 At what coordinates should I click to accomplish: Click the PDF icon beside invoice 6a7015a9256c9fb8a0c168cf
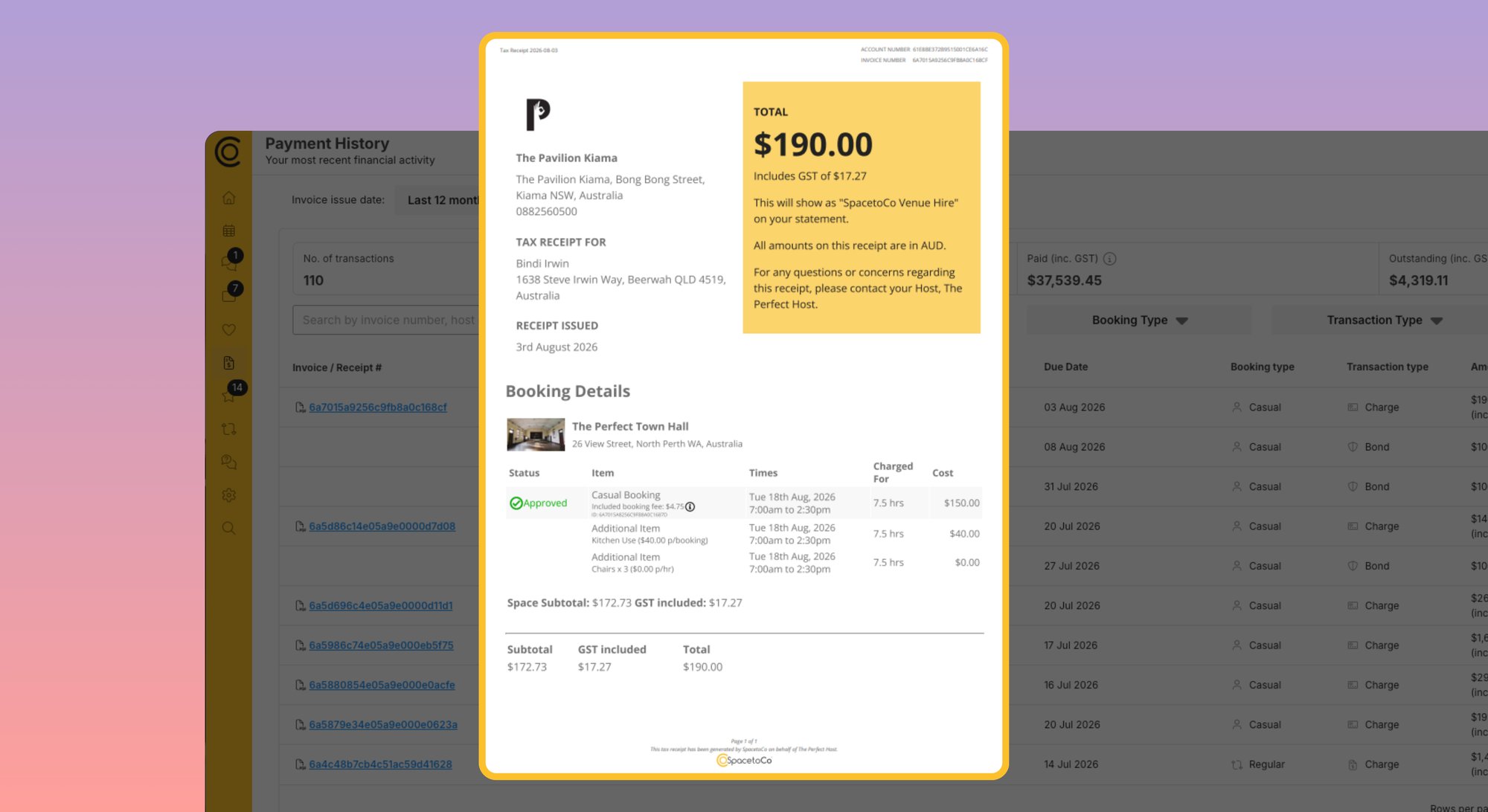coord(300,407)
